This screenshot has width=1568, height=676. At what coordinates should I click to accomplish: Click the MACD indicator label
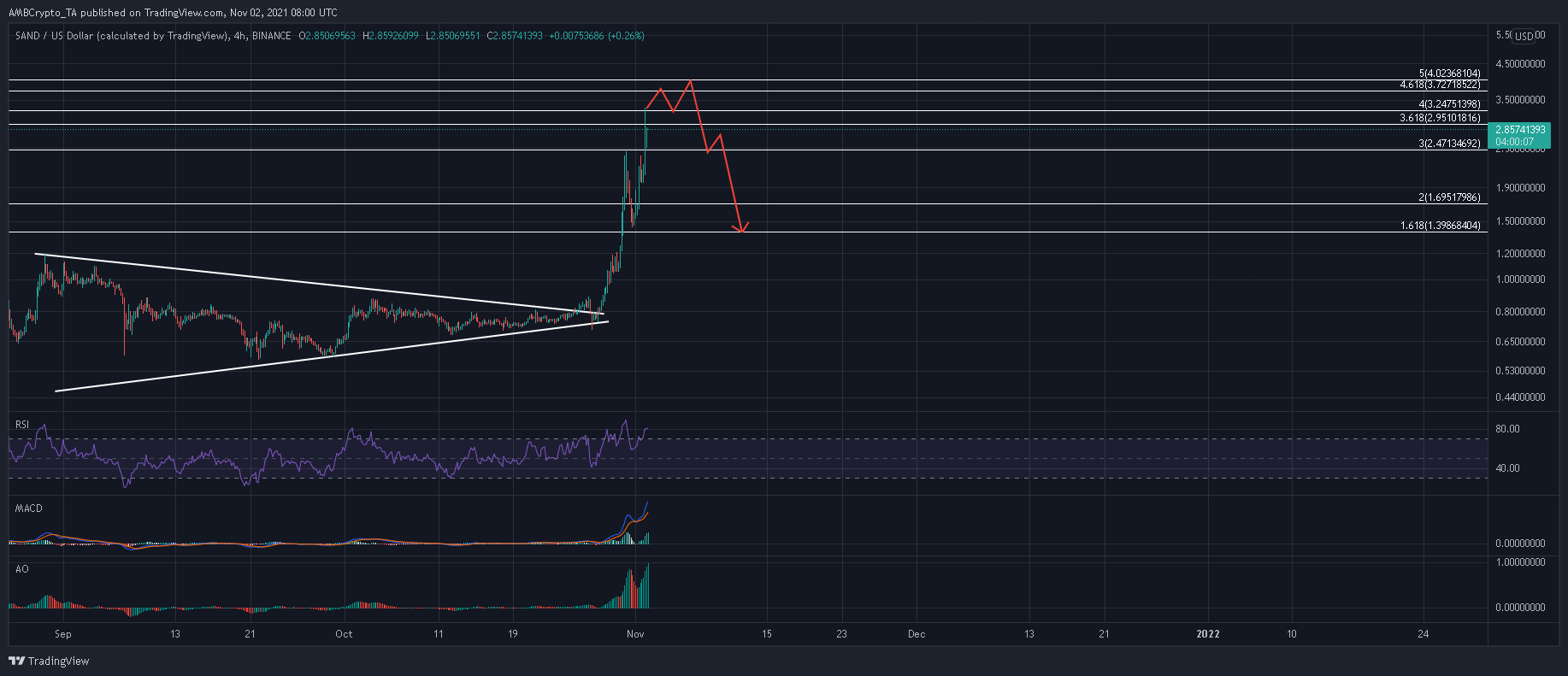29,508
